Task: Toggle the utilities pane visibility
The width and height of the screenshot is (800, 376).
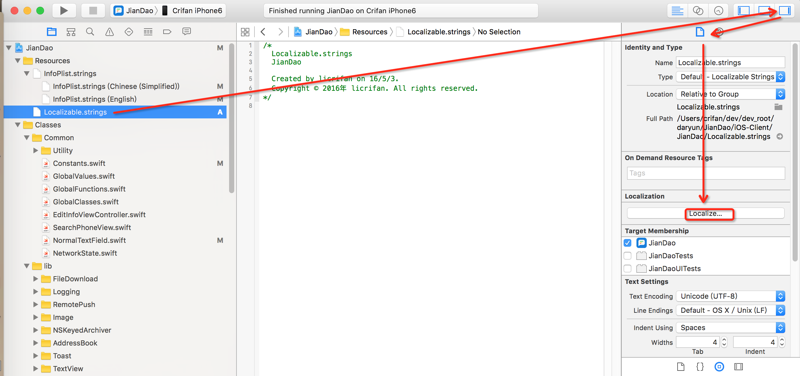Action: pos(784,11)
